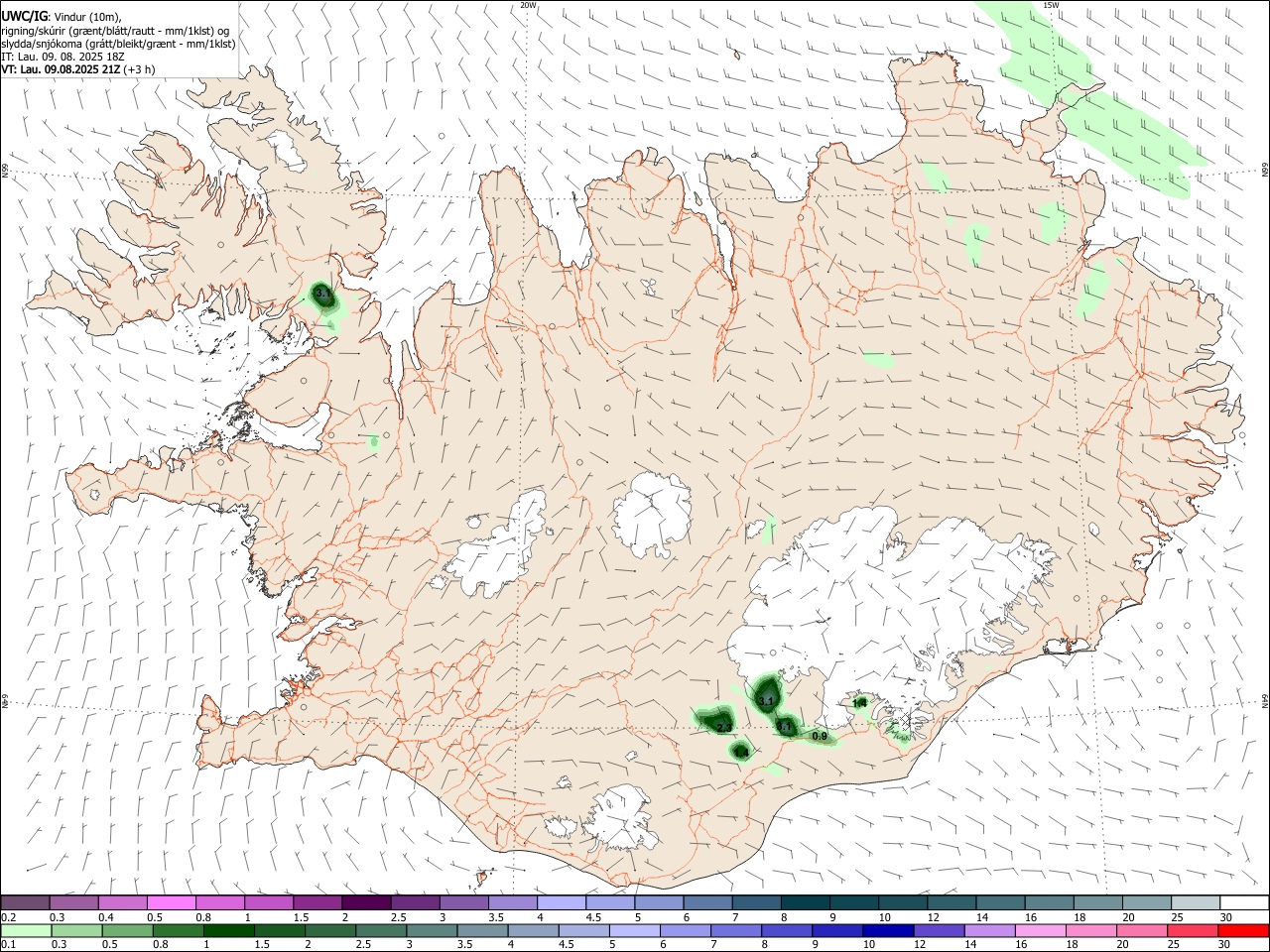Click the '20W' longitude label at top

(x=528, y=5)
